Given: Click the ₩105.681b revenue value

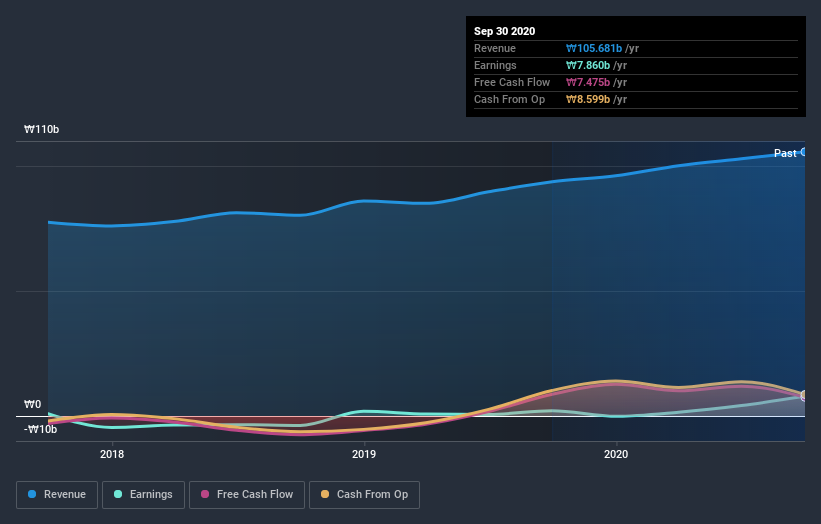Looking at the screenshot, I should (x=594, y=48).
